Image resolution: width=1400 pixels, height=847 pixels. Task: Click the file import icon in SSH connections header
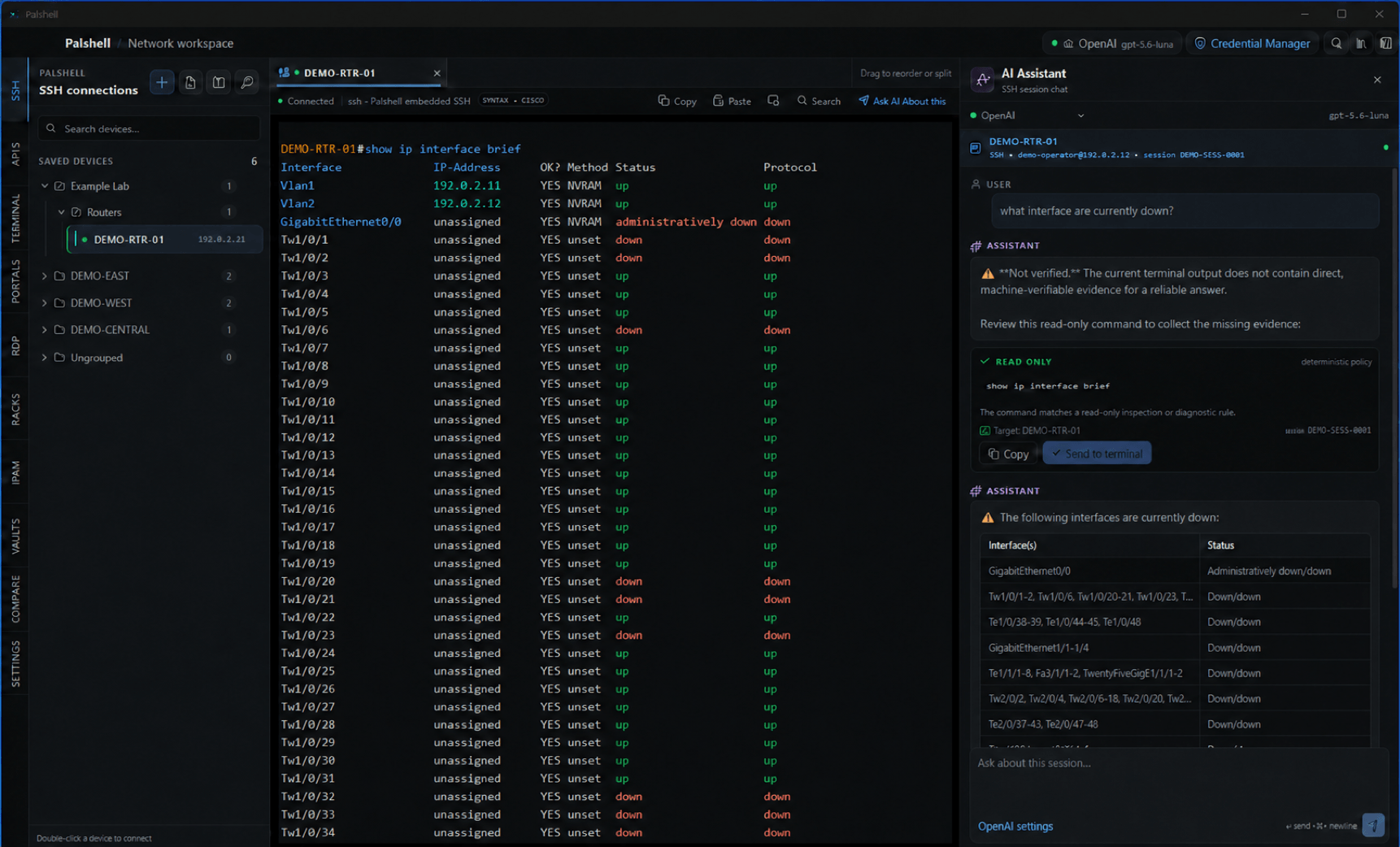(190, 82)
